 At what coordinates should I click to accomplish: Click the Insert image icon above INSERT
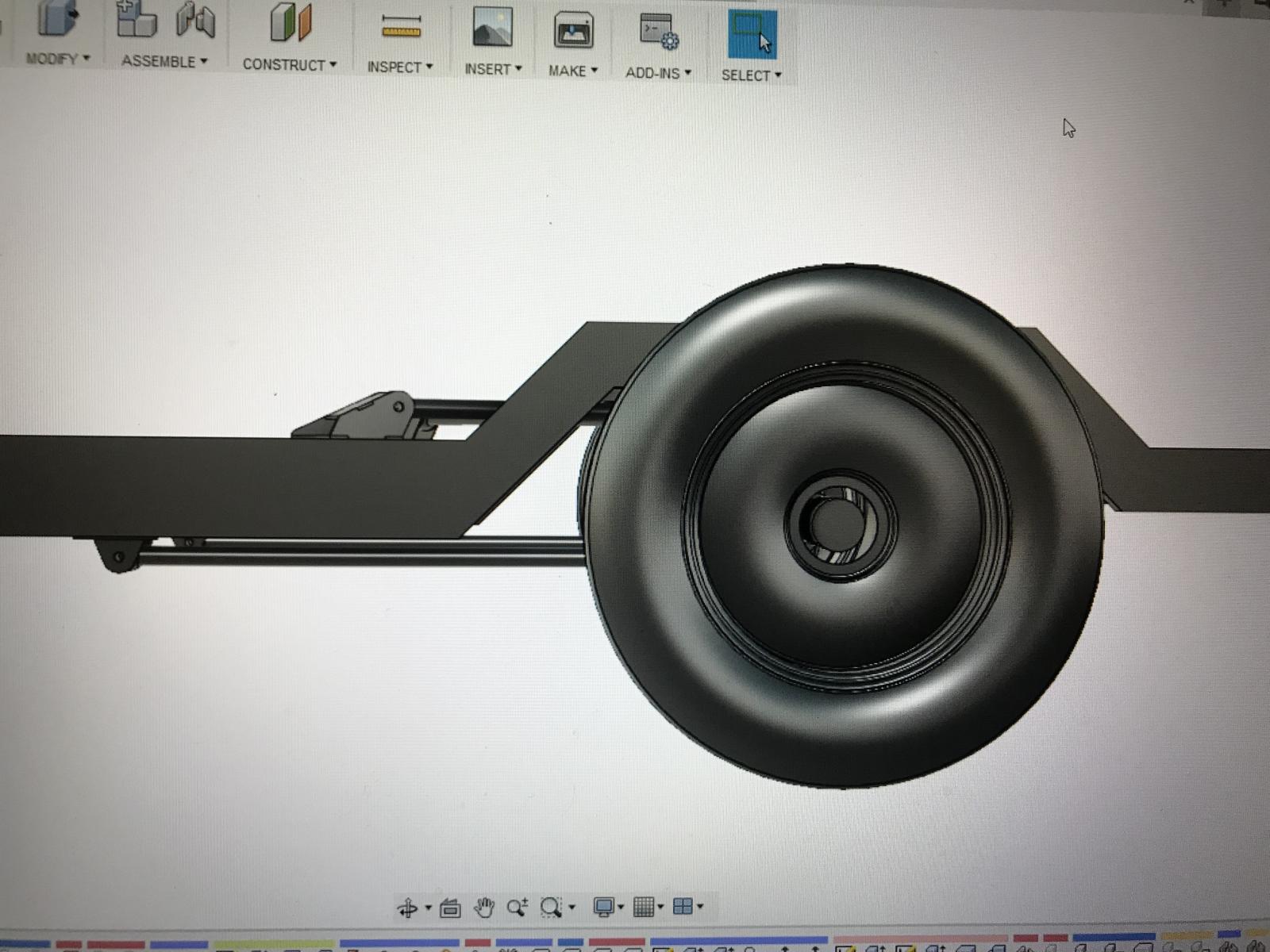point(492,27)
